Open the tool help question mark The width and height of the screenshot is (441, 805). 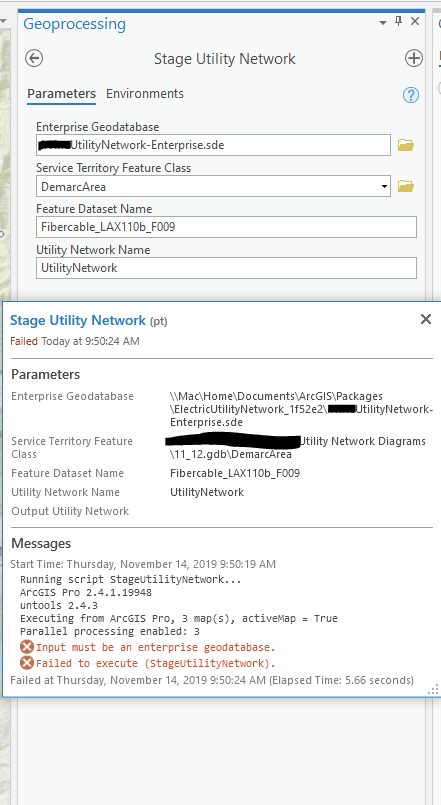point(411,95)
